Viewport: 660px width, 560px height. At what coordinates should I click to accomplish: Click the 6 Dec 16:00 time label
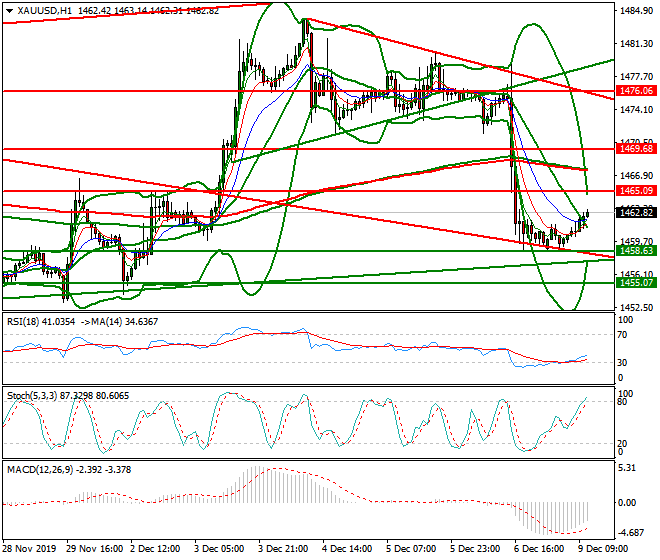[539, 549]
